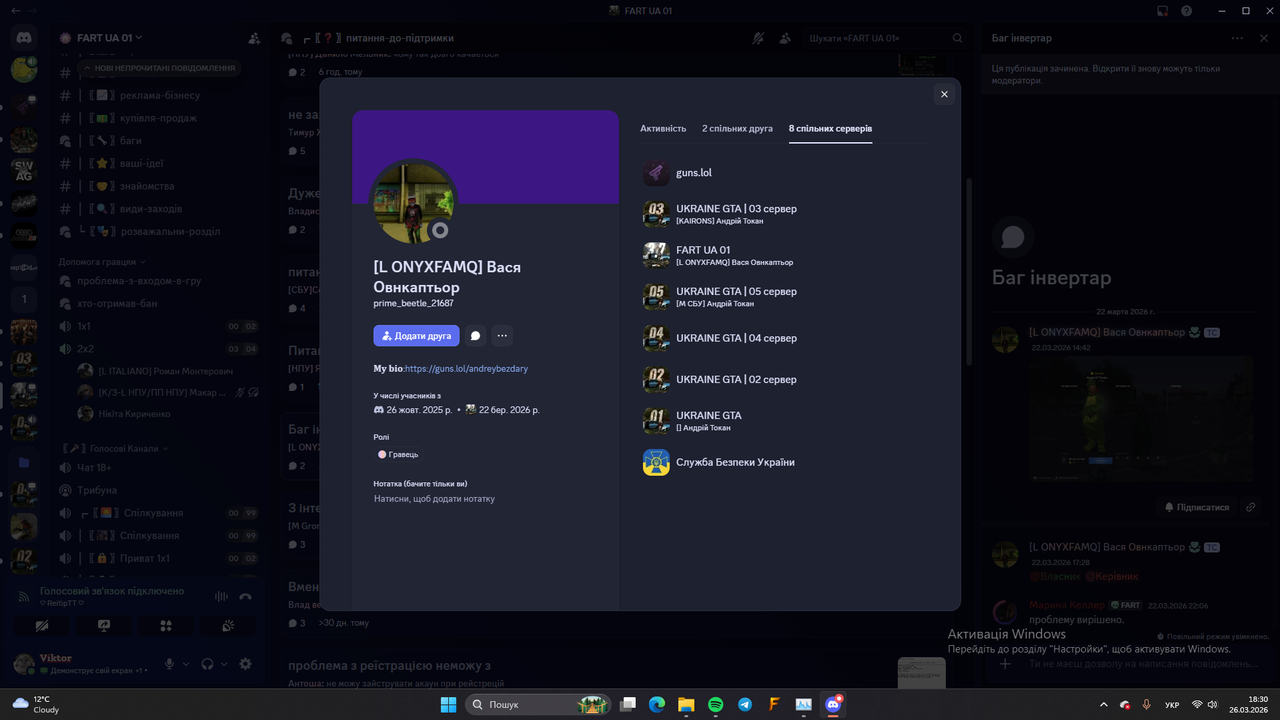Image resolution: width=1280 pixels, height=720 pixels.
Task: Join the Чат 18+ voice channel
Action: tap(161, 468)
